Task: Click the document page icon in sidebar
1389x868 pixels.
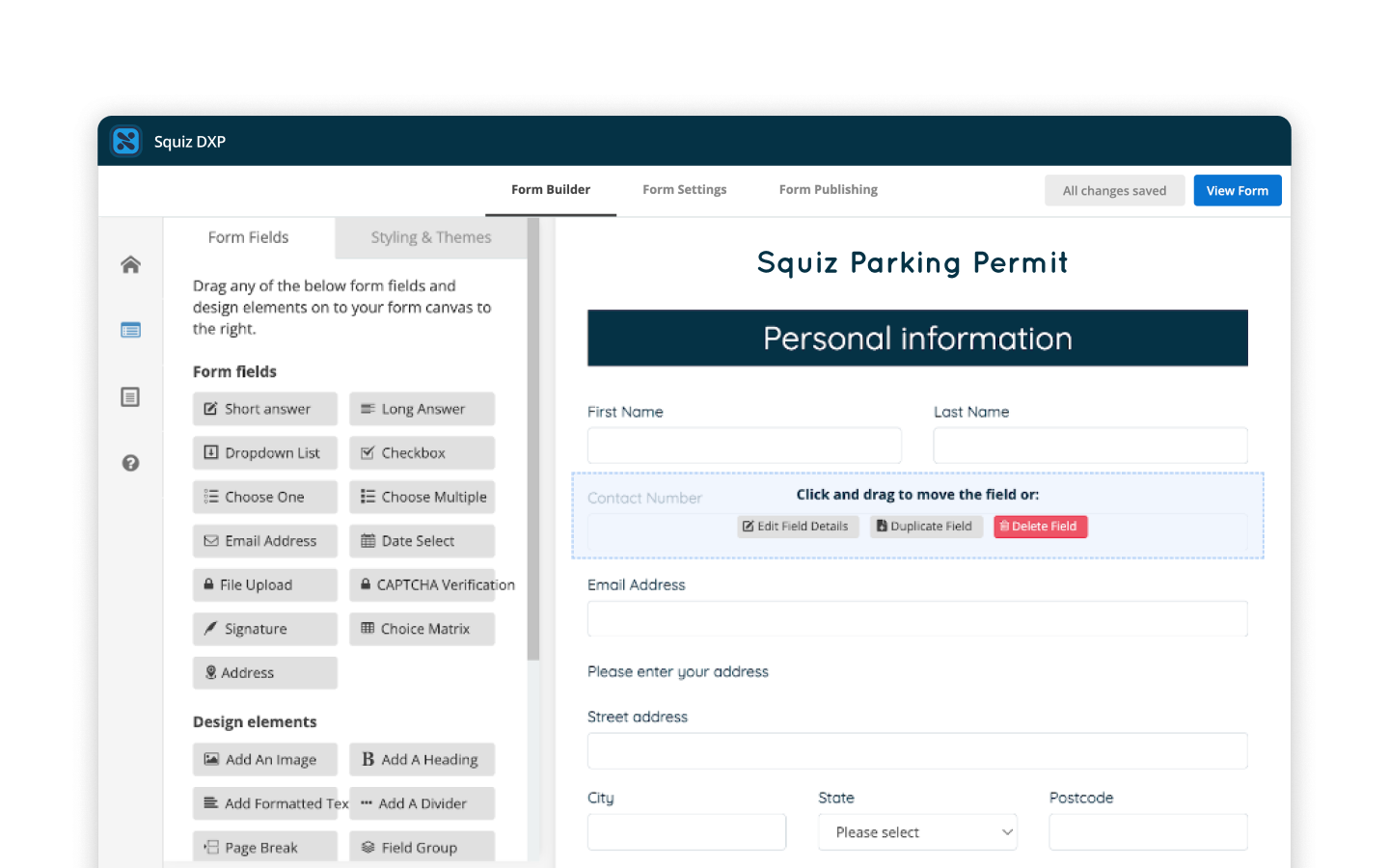Action: click(x=130, y=397)
